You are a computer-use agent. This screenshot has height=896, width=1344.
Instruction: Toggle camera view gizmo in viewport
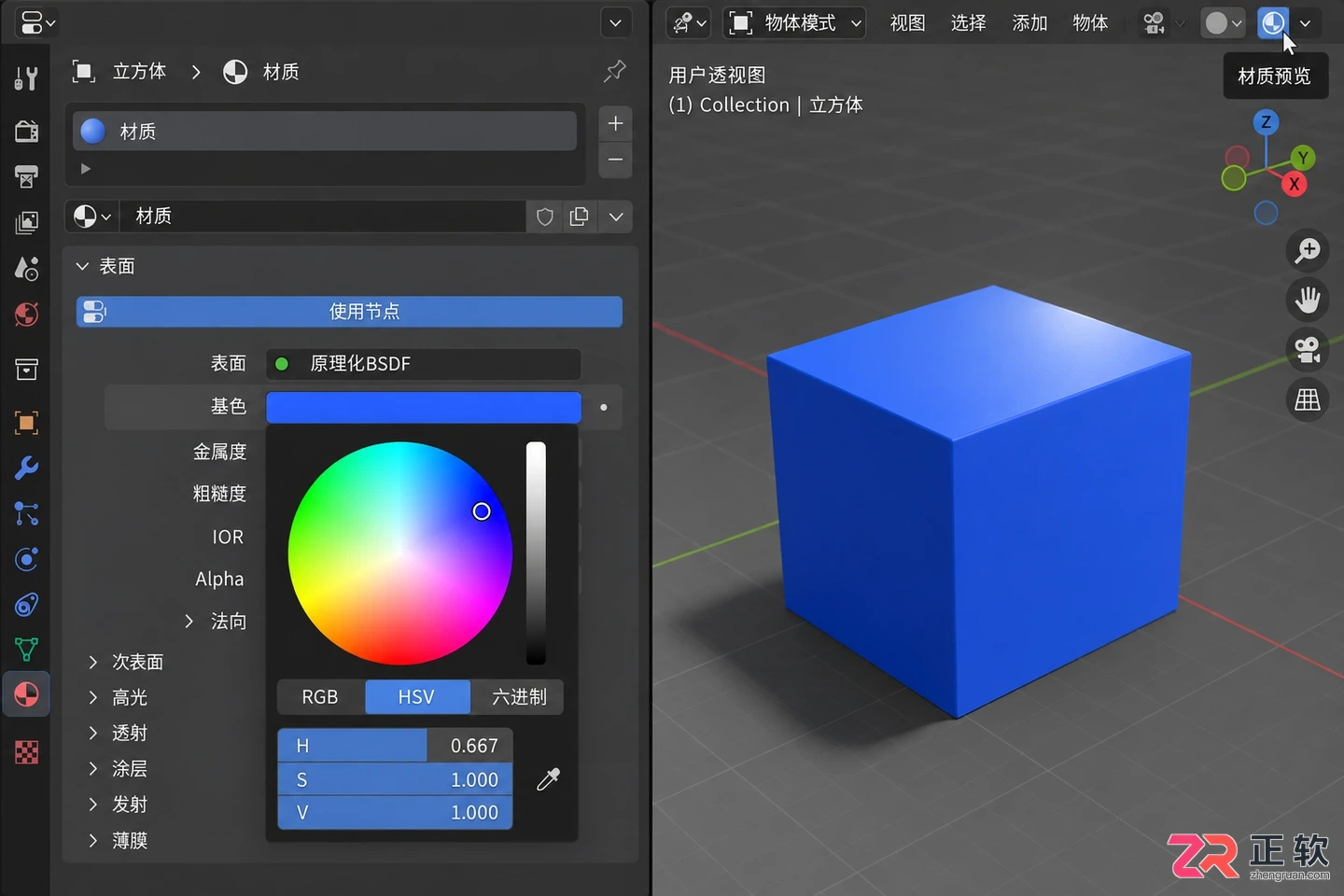[1308, 350]
